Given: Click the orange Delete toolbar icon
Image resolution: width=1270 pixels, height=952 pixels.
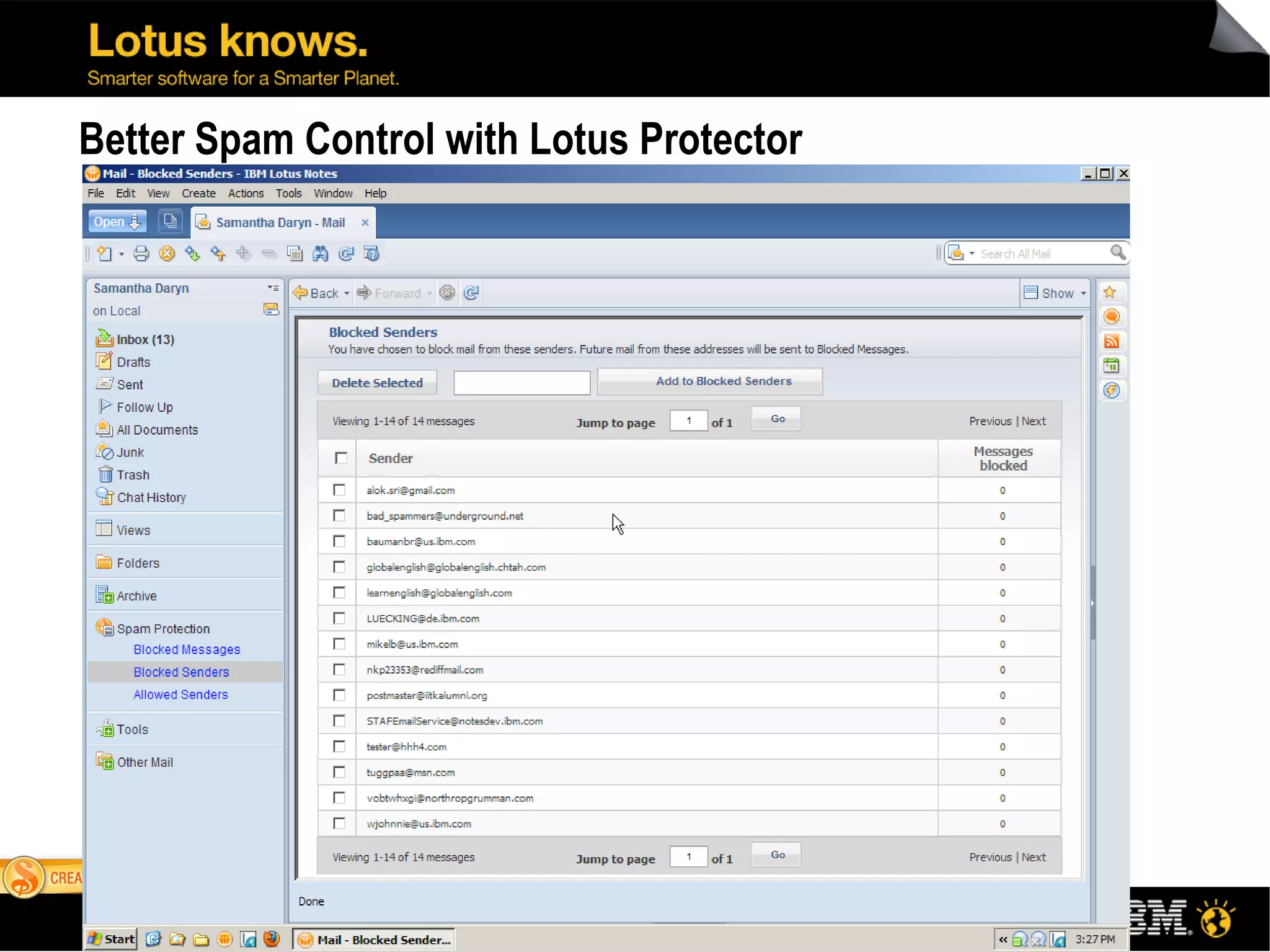Looking at the screenshot, I should click(x=167, y=254).
